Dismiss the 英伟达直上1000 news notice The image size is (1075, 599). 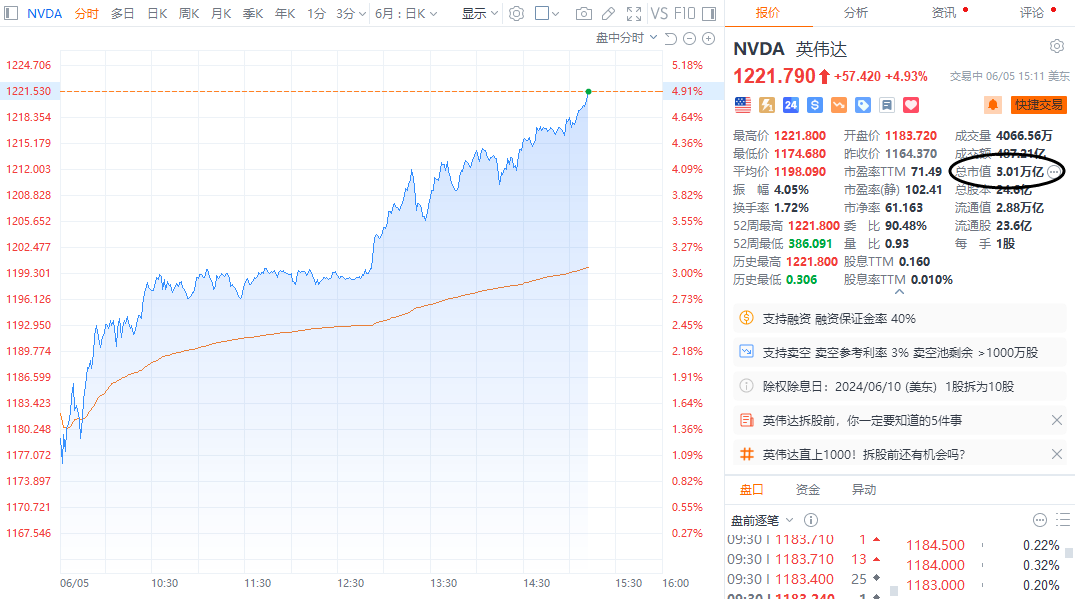click(x=1057, y=454)
